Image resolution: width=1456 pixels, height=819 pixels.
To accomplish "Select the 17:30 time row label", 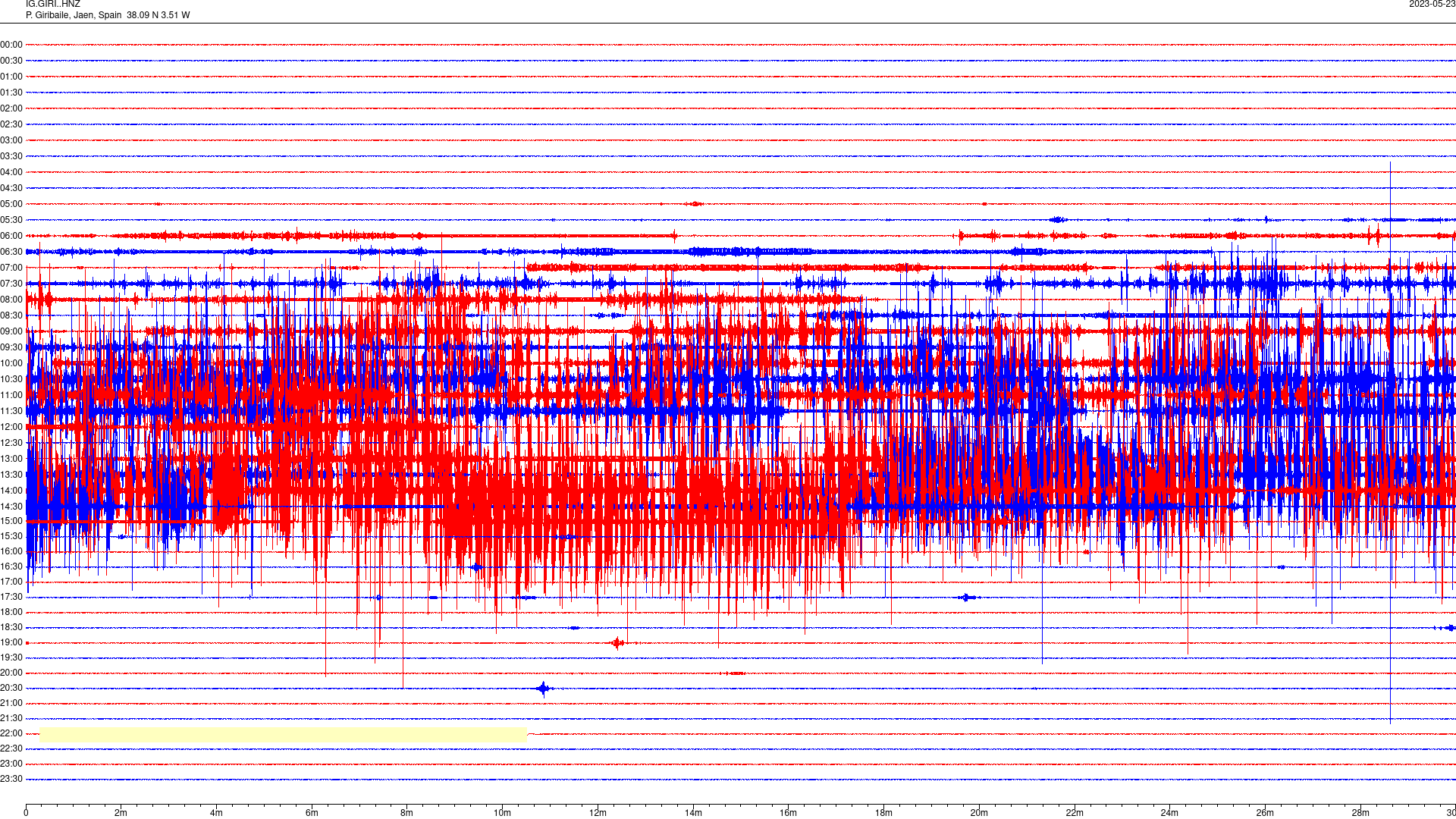I will point(11,597).
